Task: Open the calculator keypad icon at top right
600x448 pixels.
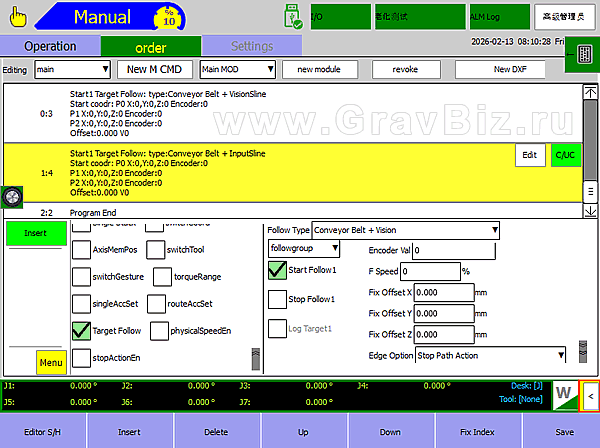Action: click(580, 57)
